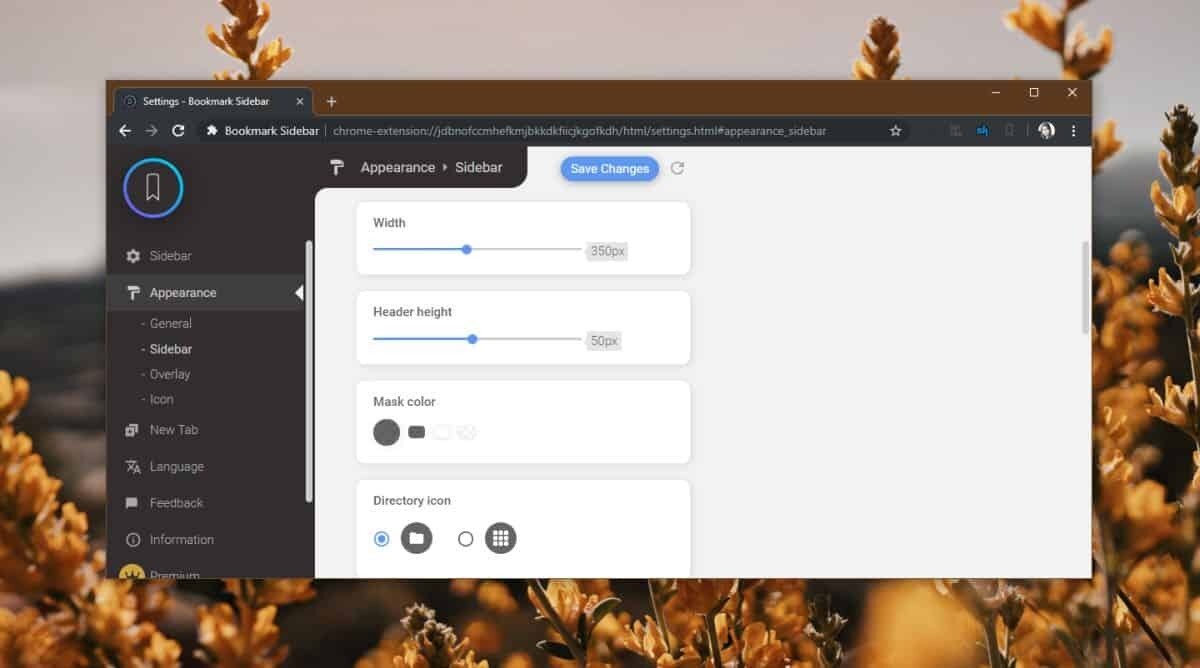The height and width of the screenshot is (668, 1200).
Task: Open the bookmarks star dropdown
Action: 895,130
